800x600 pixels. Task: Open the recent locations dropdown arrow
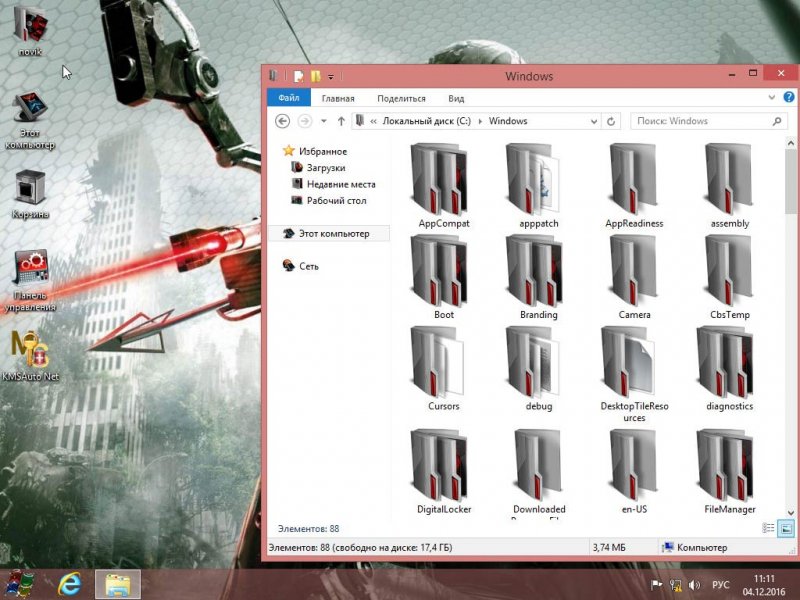coord(323,121)
